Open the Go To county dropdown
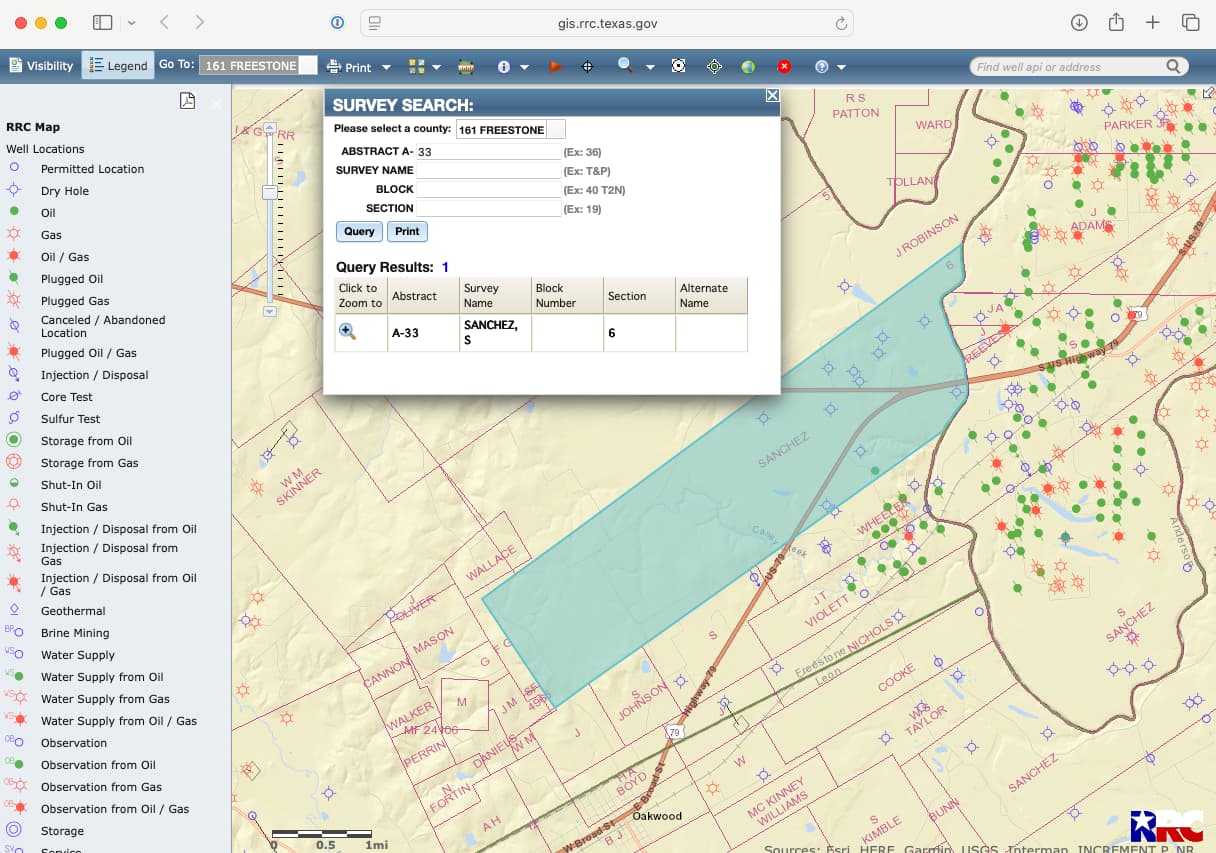Viewport: 1216px width, 853px height. tap(308, 66)
